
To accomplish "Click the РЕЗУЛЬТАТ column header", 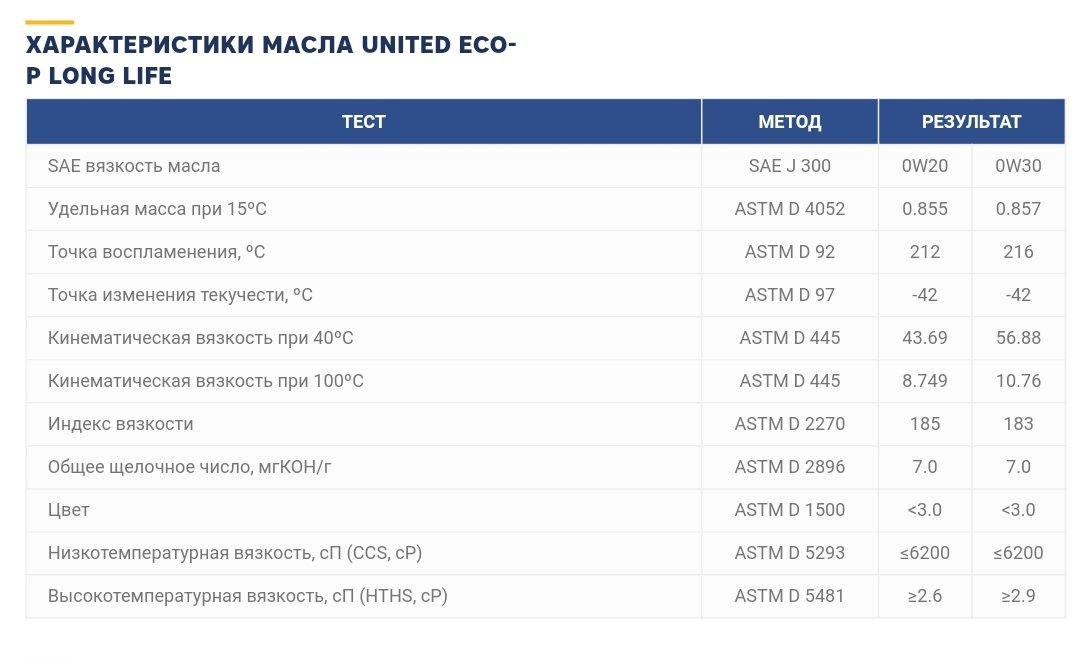I will click(x=971, y=122).
